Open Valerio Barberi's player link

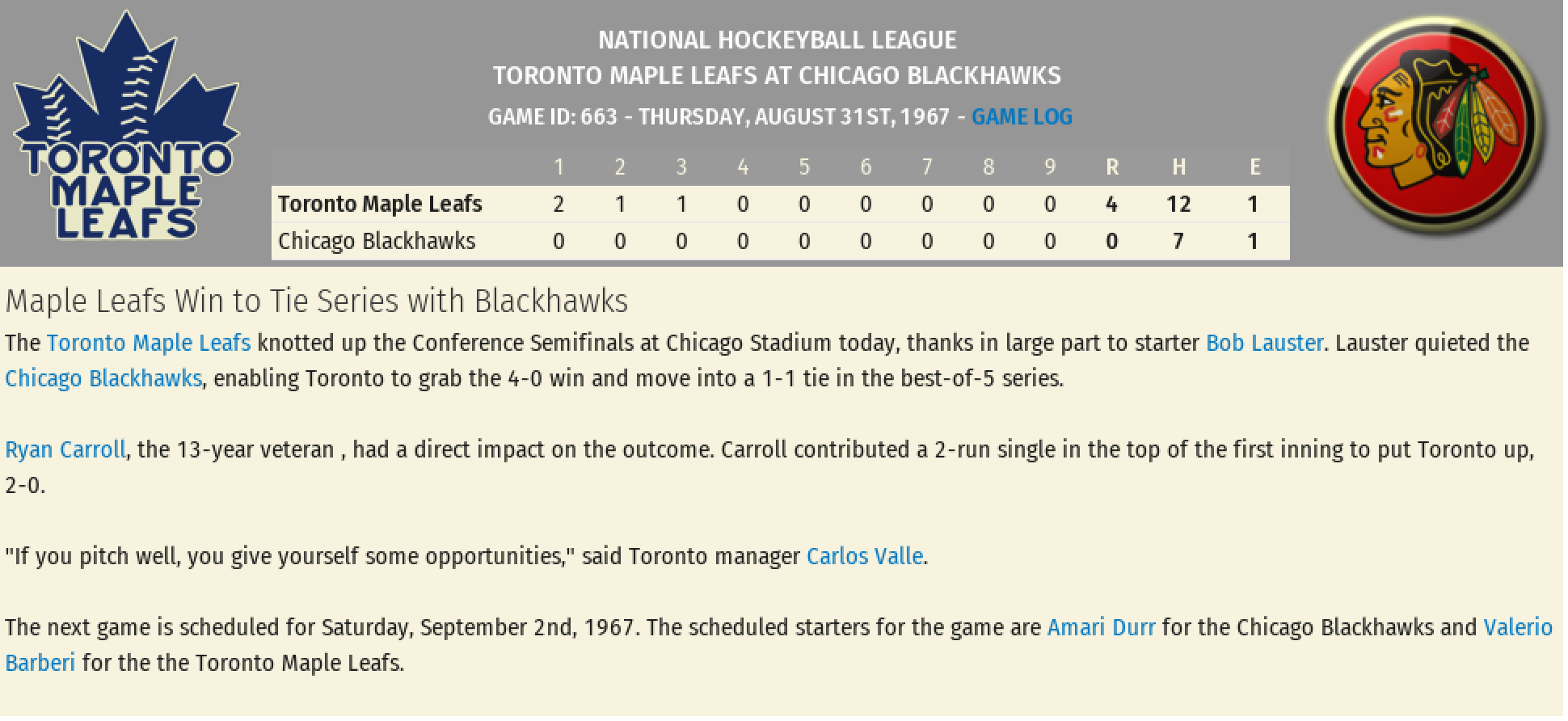click(x=1517, y=628)
